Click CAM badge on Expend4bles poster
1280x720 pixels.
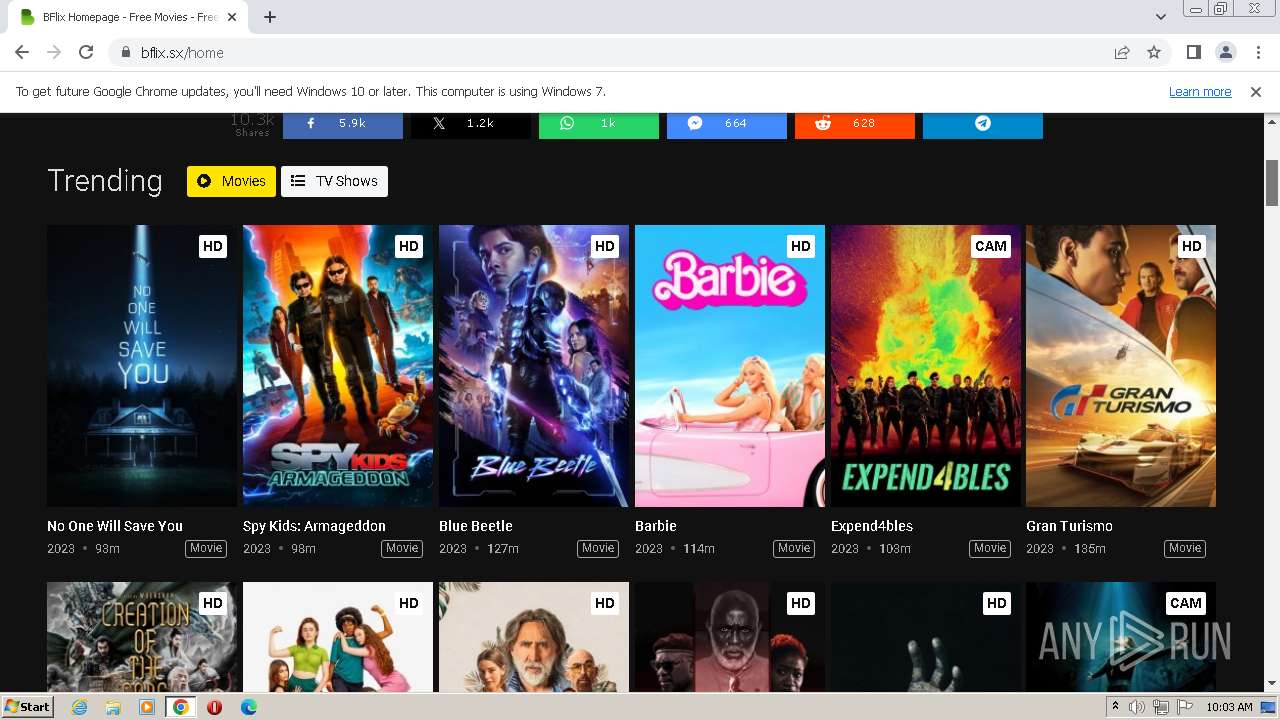pos(991,246)
